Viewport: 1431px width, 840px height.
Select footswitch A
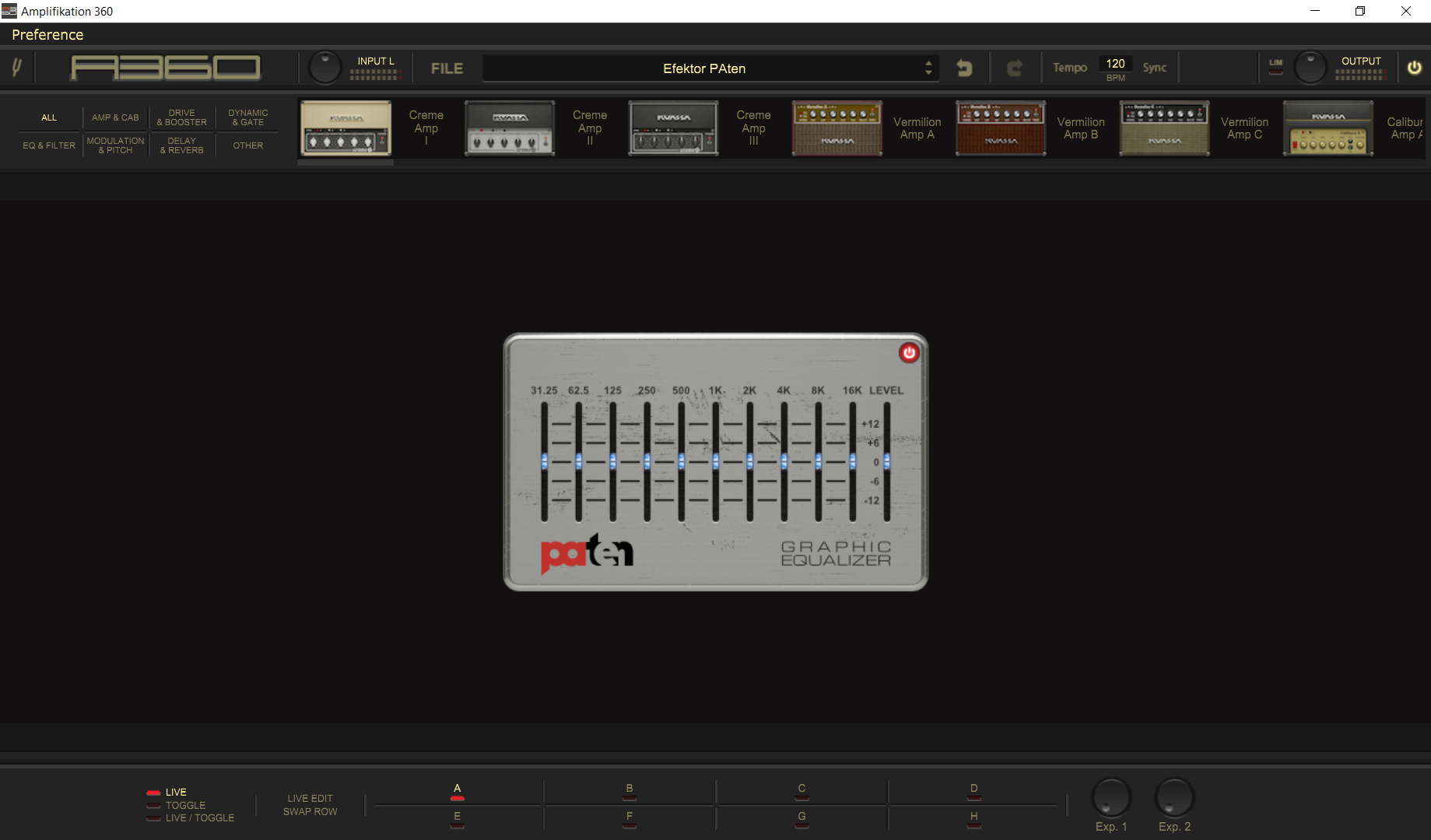pyautogui.click(x=457, y=792)
